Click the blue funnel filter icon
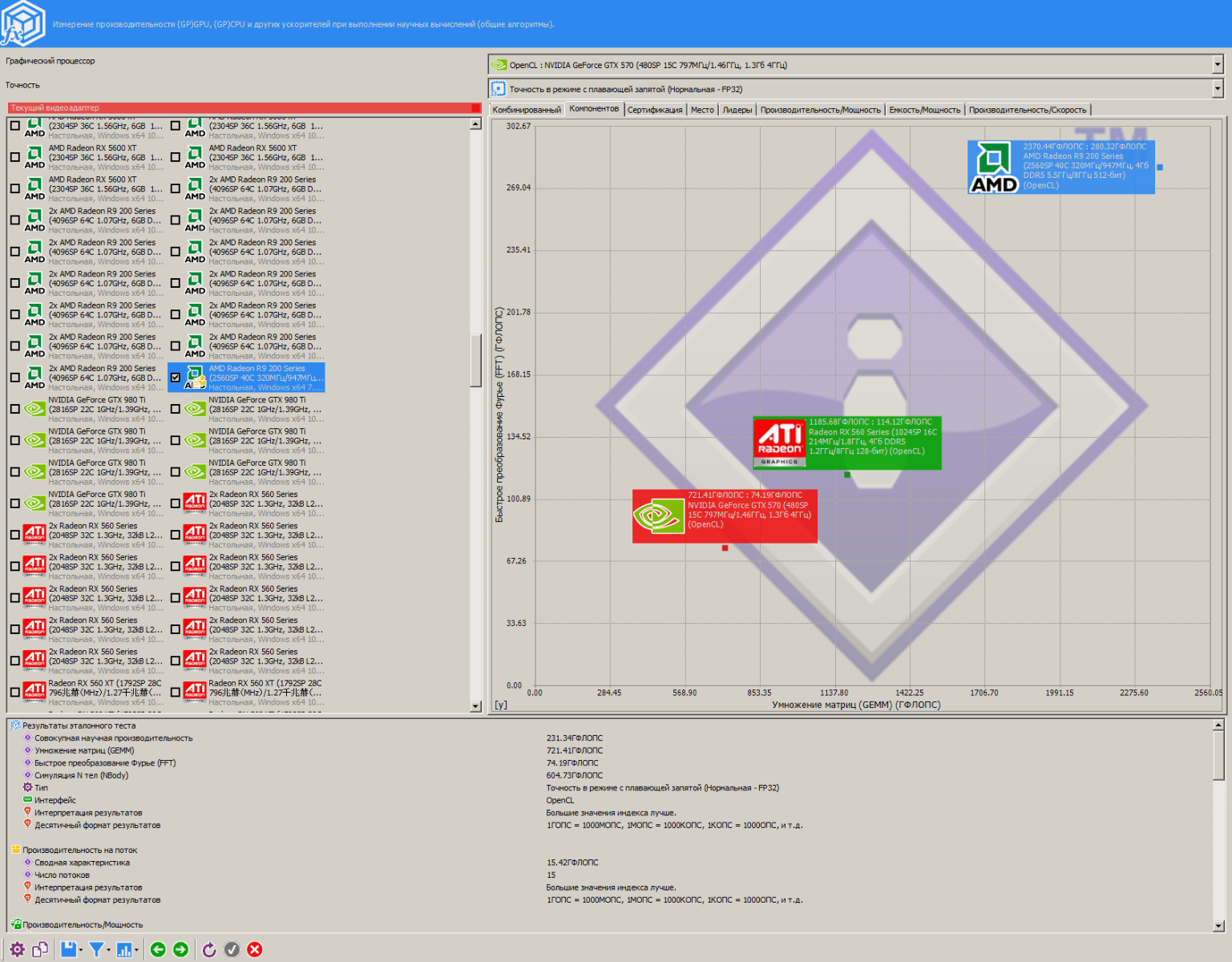The image size is (1232, 962). (96, 949)
